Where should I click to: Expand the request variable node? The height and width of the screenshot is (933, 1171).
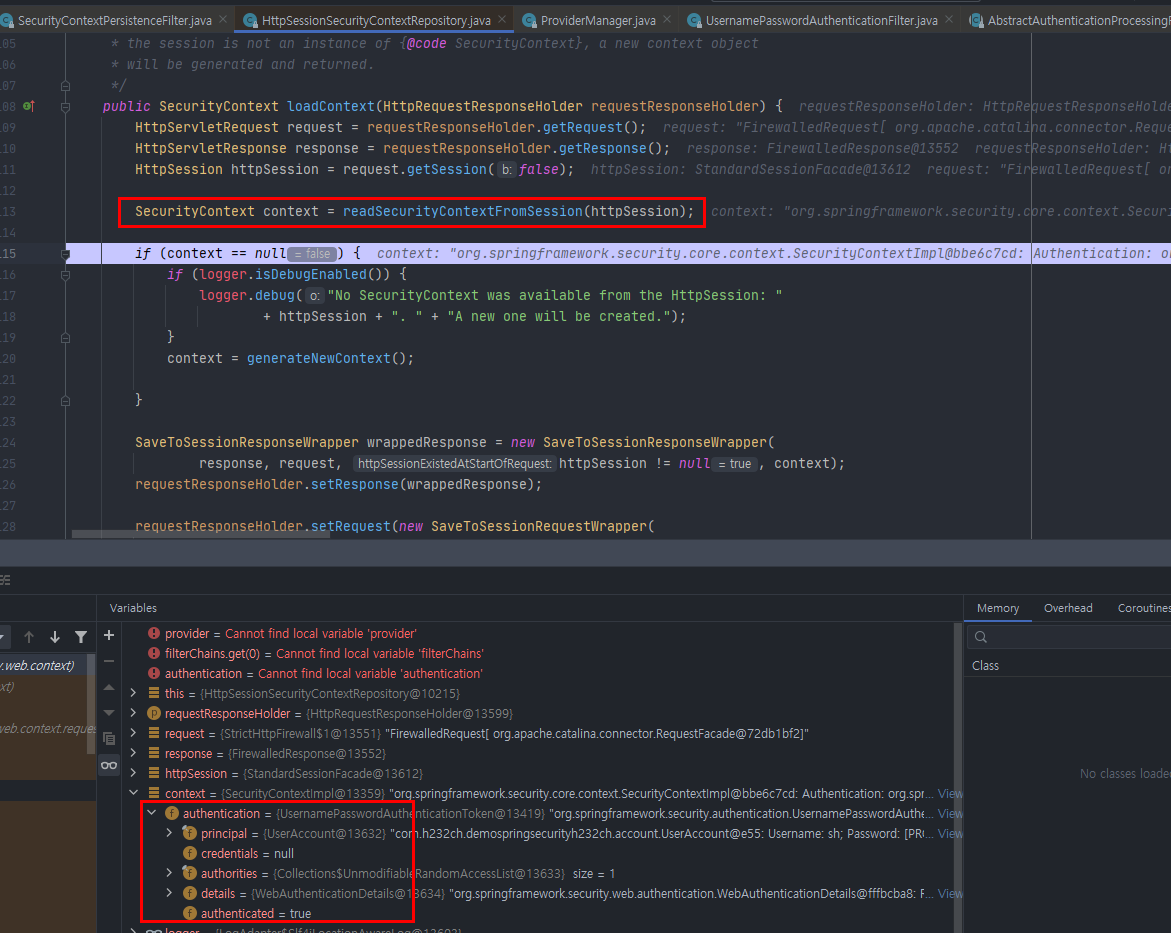pyautogui.click(x=134, y=734)
